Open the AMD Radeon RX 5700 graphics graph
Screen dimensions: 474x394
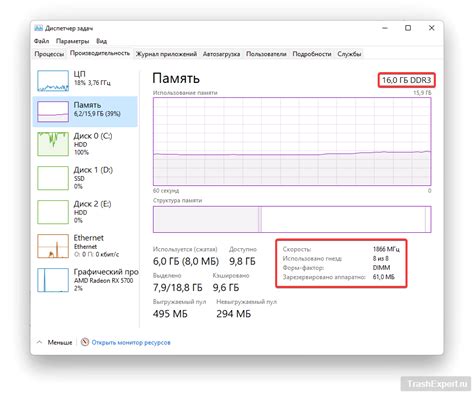tap(53, 280)
